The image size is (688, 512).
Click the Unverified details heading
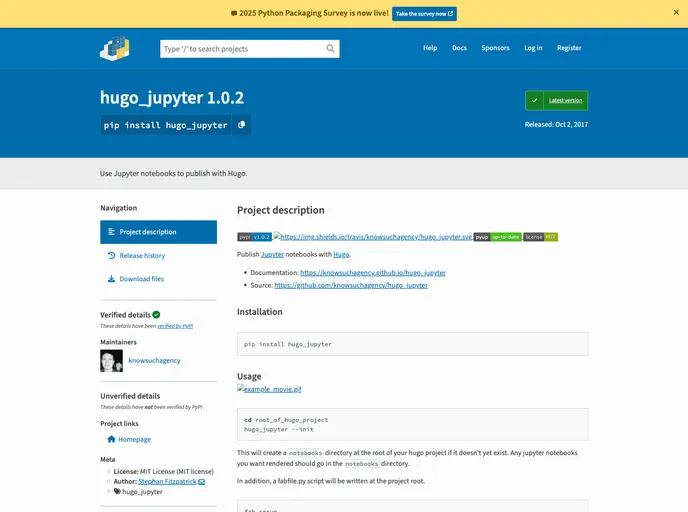tap(130, 396)
